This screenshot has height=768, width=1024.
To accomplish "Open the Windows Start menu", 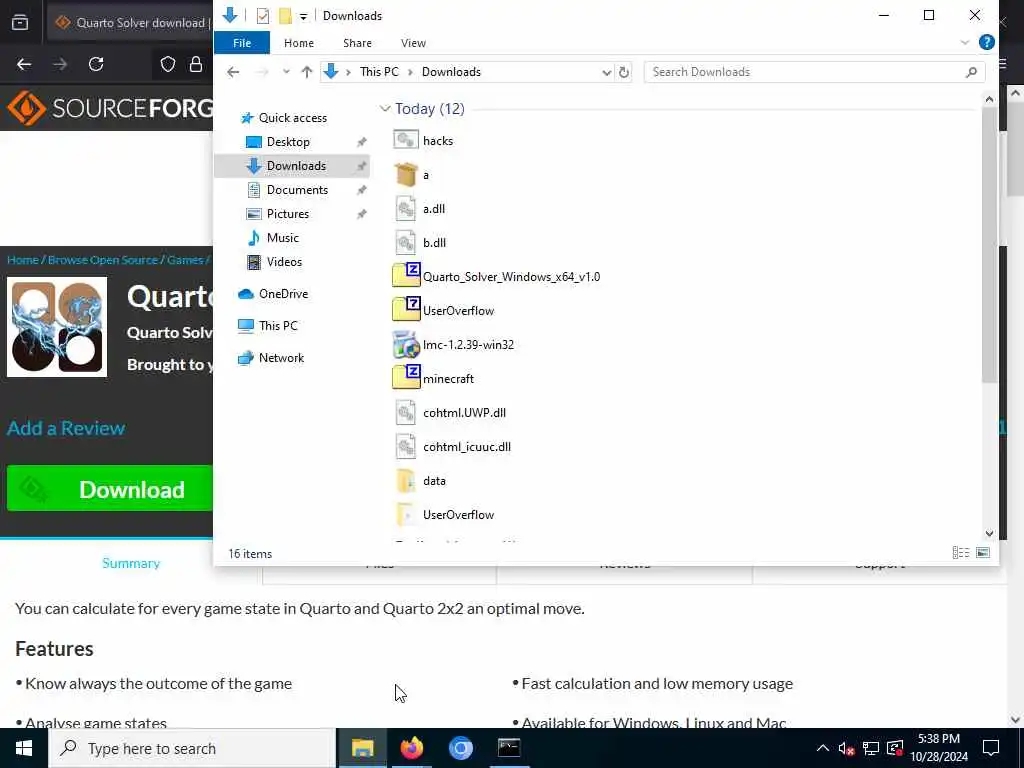I will tap(24, 748).
